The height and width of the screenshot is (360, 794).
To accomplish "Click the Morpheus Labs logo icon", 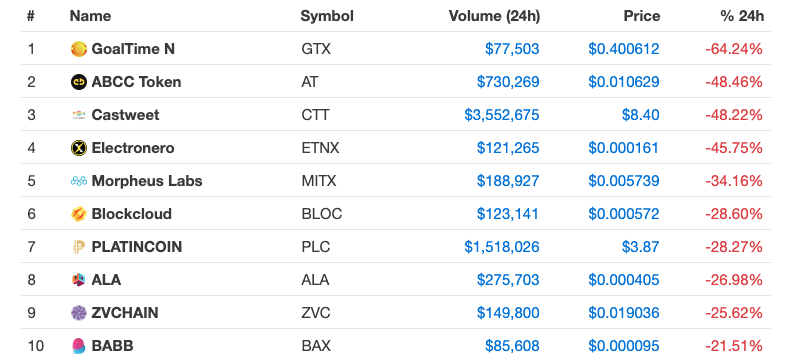I will pos(79,181).
